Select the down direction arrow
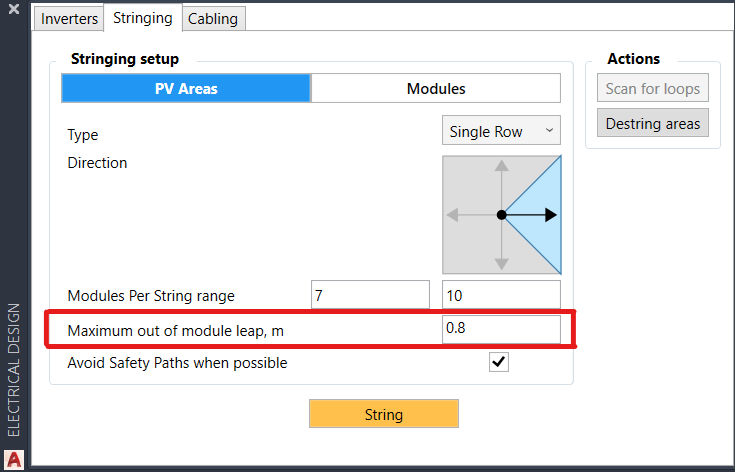The height and width of the screenshot is (472, 735). pos(502,260)
